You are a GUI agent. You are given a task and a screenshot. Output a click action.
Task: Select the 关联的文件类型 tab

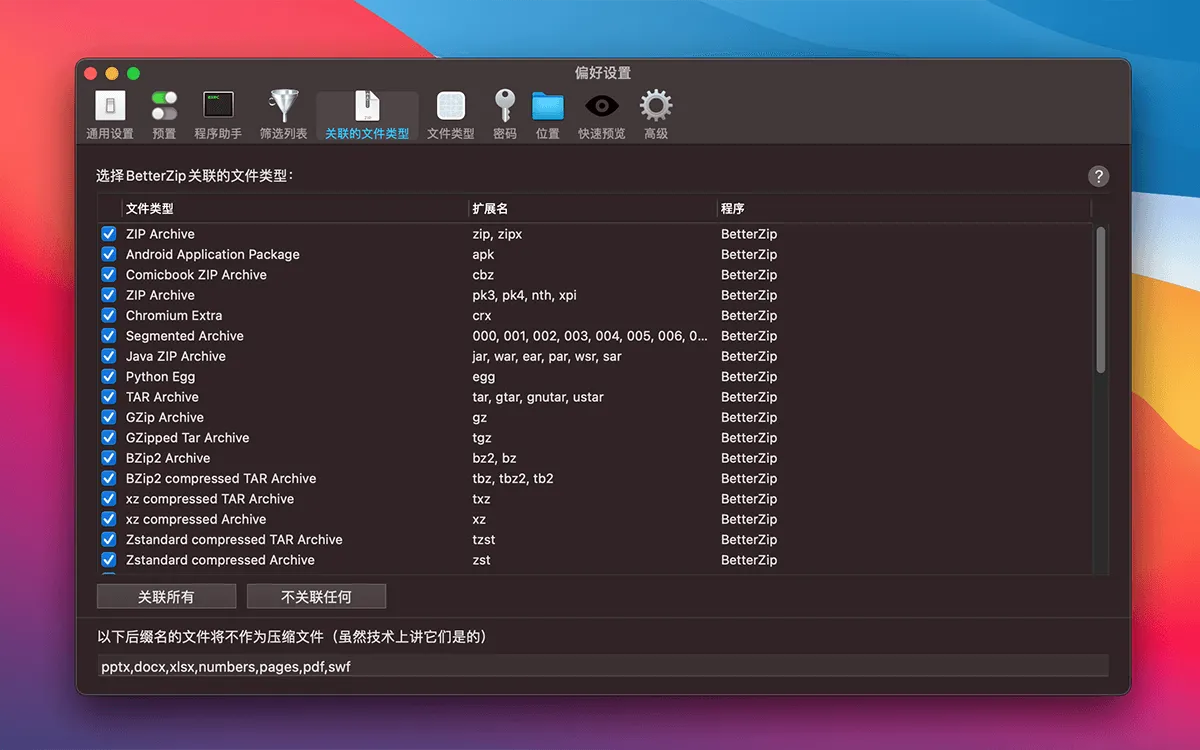[x=367, y=116]
